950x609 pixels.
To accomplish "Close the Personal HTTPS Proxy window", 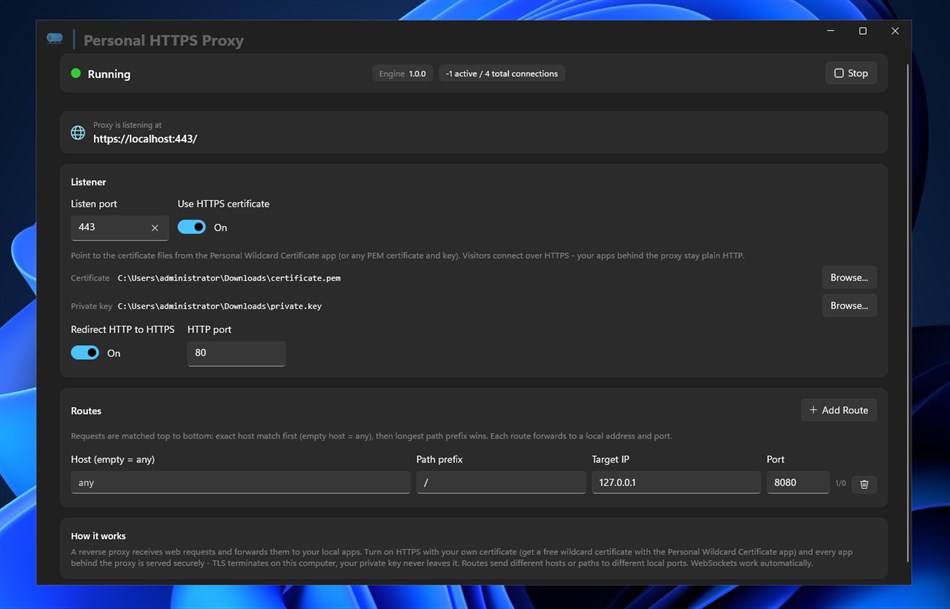I will [895, 31].
